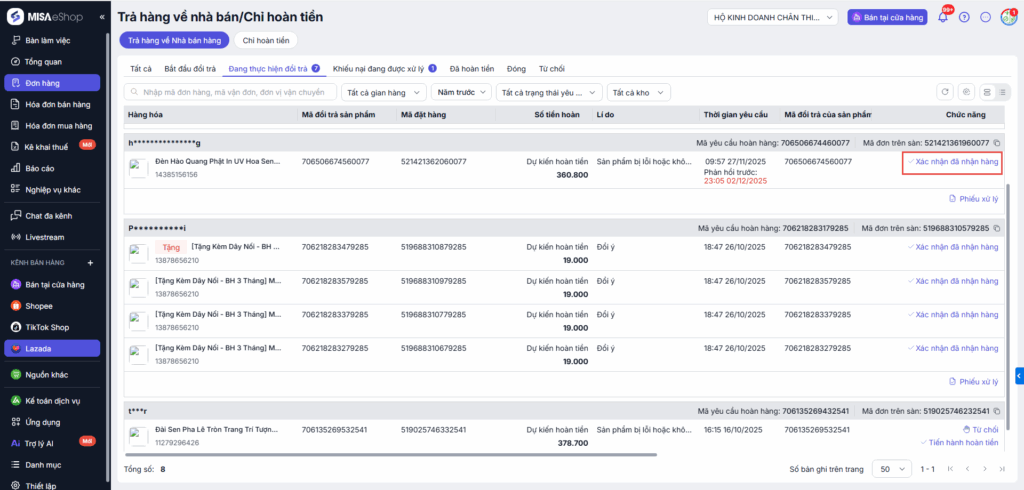Screen dimensions: 1024x490
Task: Open the Tất cả gian hàng dropdown
Action: point(382,92)
